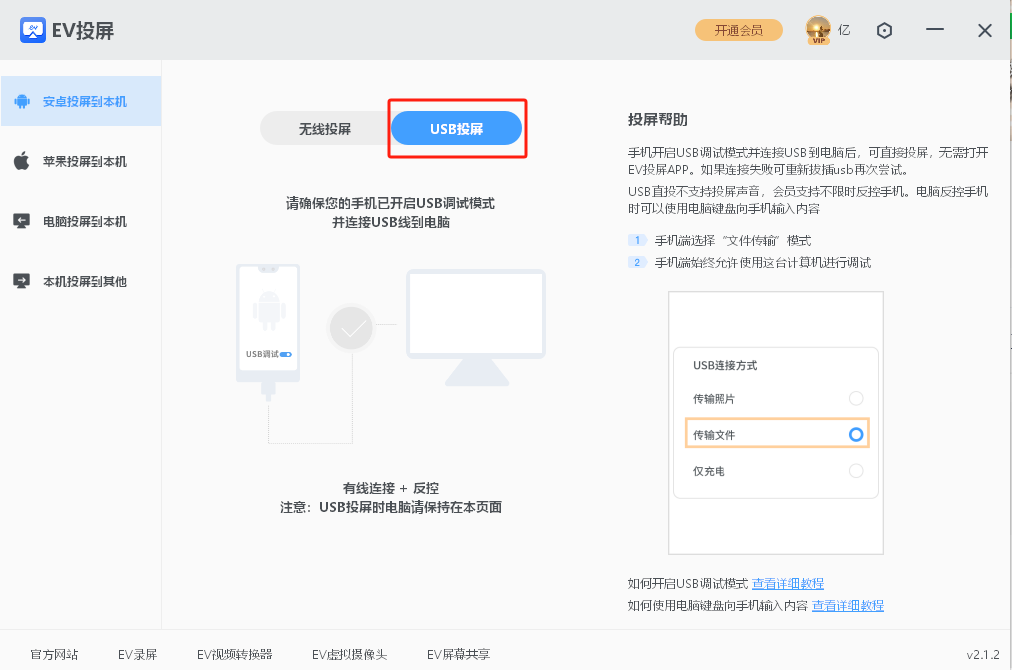The width and height of the screenshot is (1012, 670).
Task: Click the VIP avatar icon
Action: [817, 30]
